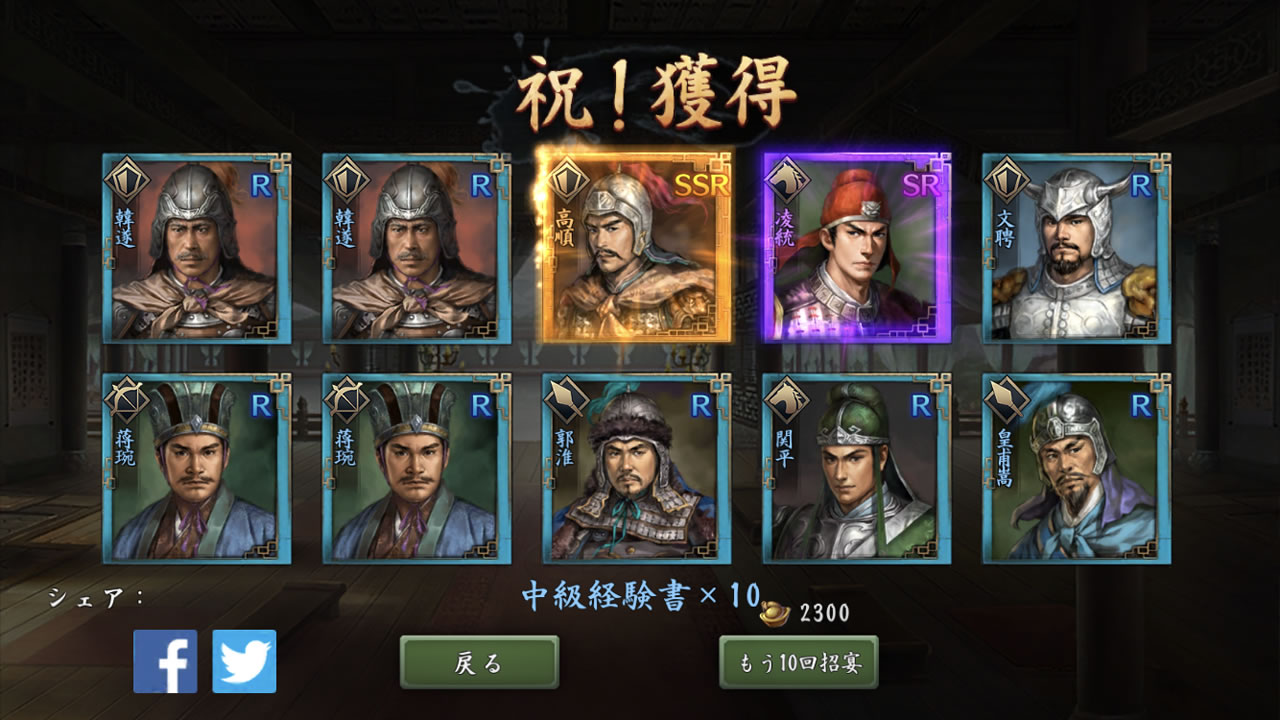The image size is (1280, 720).
Task: Share result via the Facebook icon
Action: coord(165,661)
